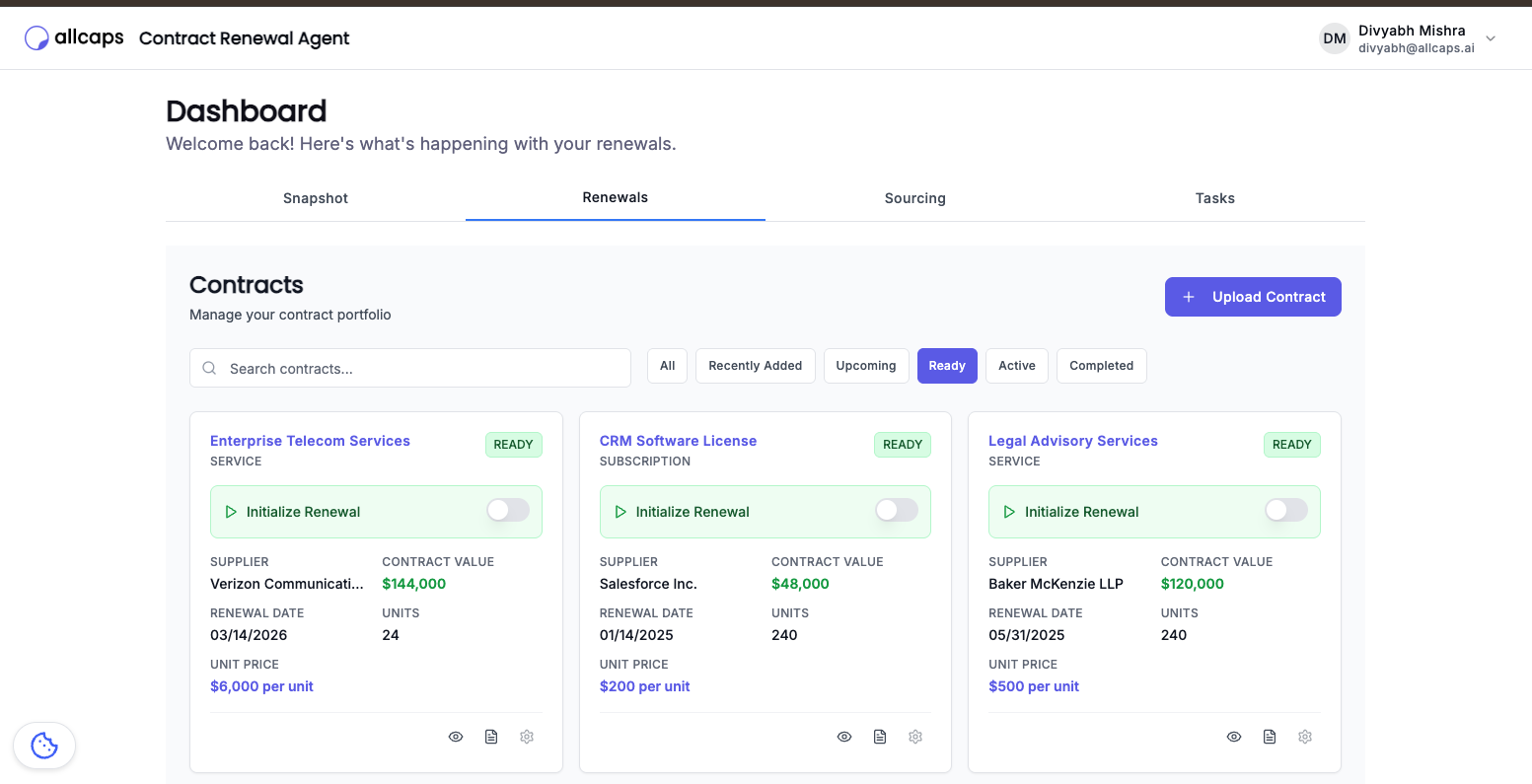Open cookie preferences icon
Image resolution: width=1532 pixels, height=784 pixels.
tap(44, 746)
